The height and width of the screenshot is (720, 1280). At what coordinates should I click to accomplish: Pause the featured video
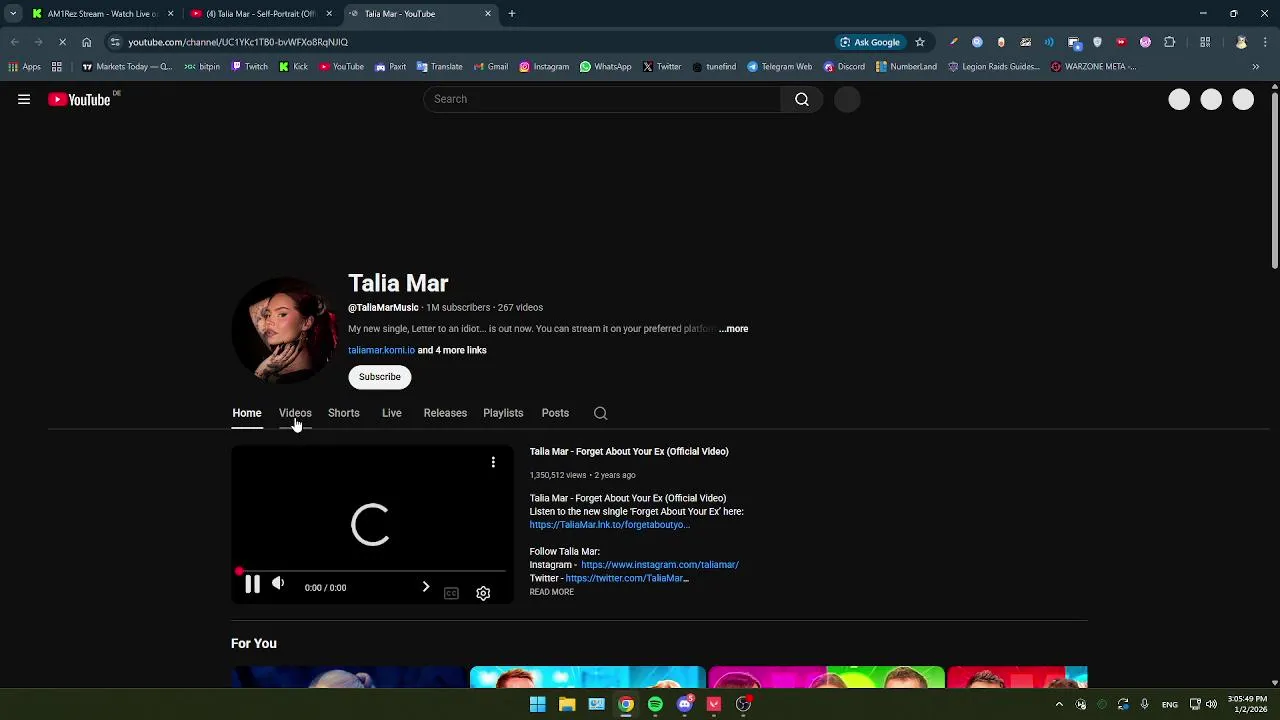(x=252, y=586)
